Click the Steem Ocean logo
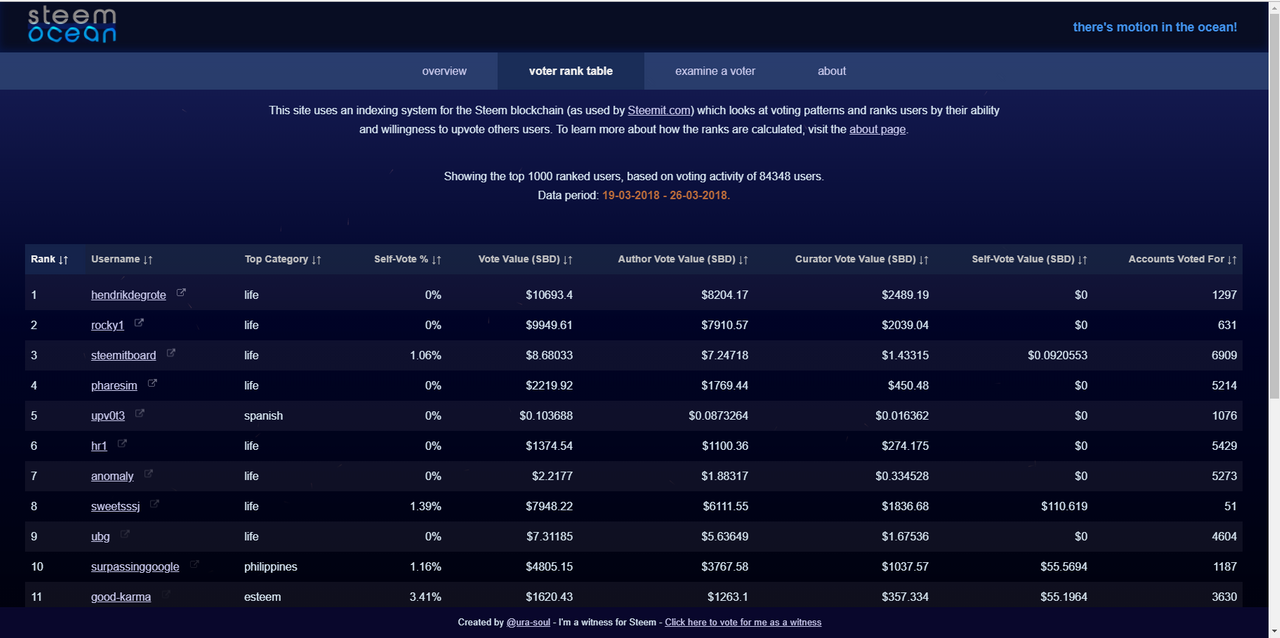This screenshot has height=638, width=1280. [72, 25]
